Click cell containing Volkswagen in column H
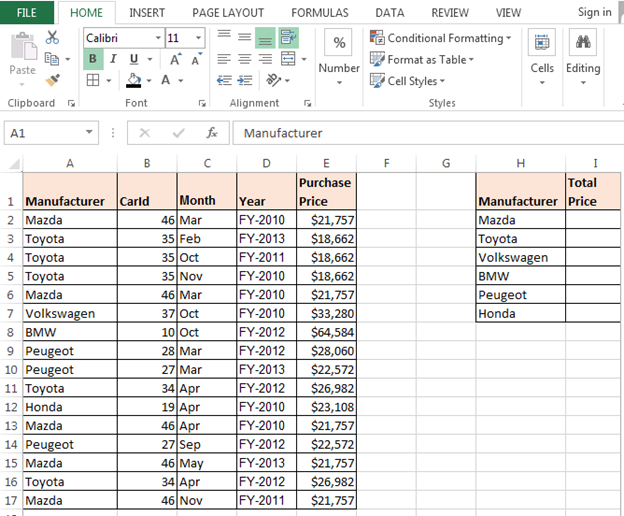 [521, 257]
